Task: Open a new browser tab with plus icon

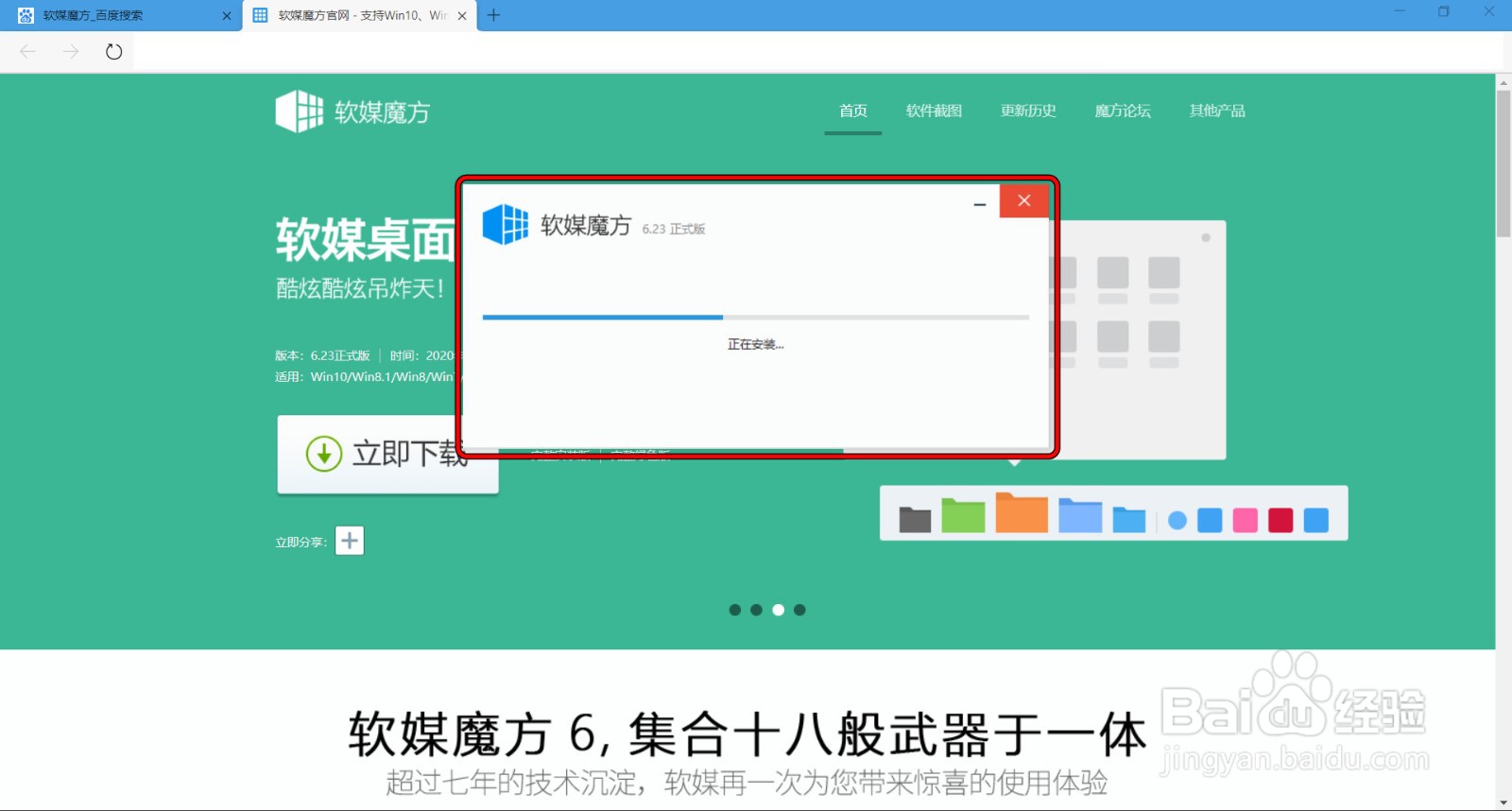Action: click(x=493, y=15)
